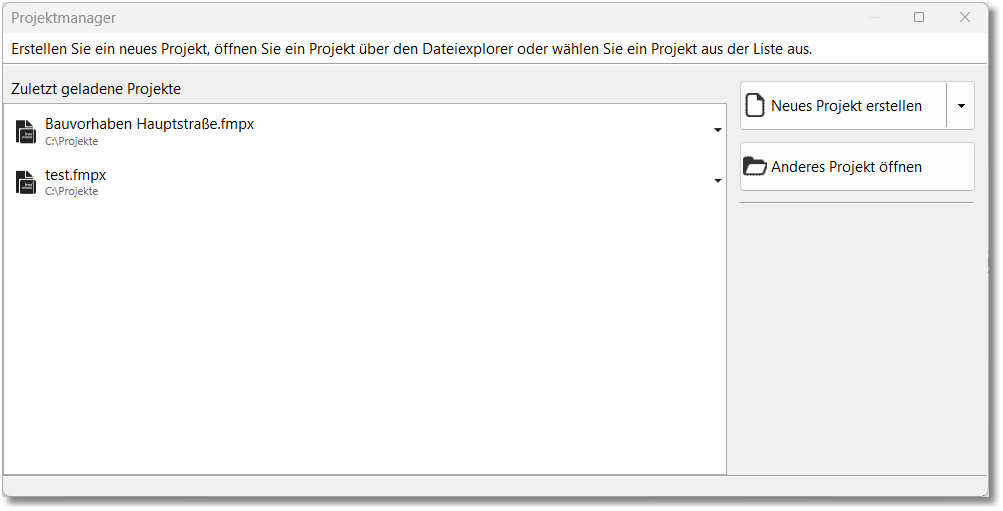
Task: Maximize the Projektmanager window
Action: [919, 17]
